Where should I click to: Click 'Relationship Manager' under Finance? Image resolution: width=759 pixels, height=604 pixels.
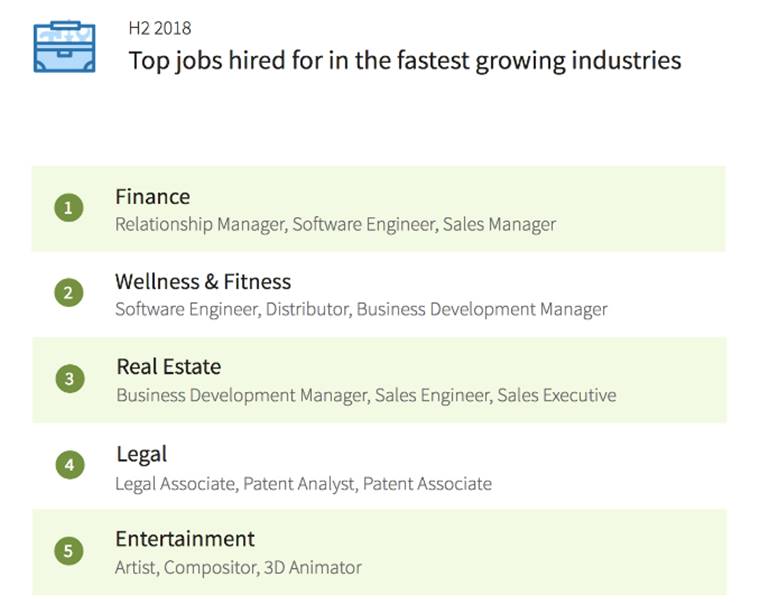(199, 224)
